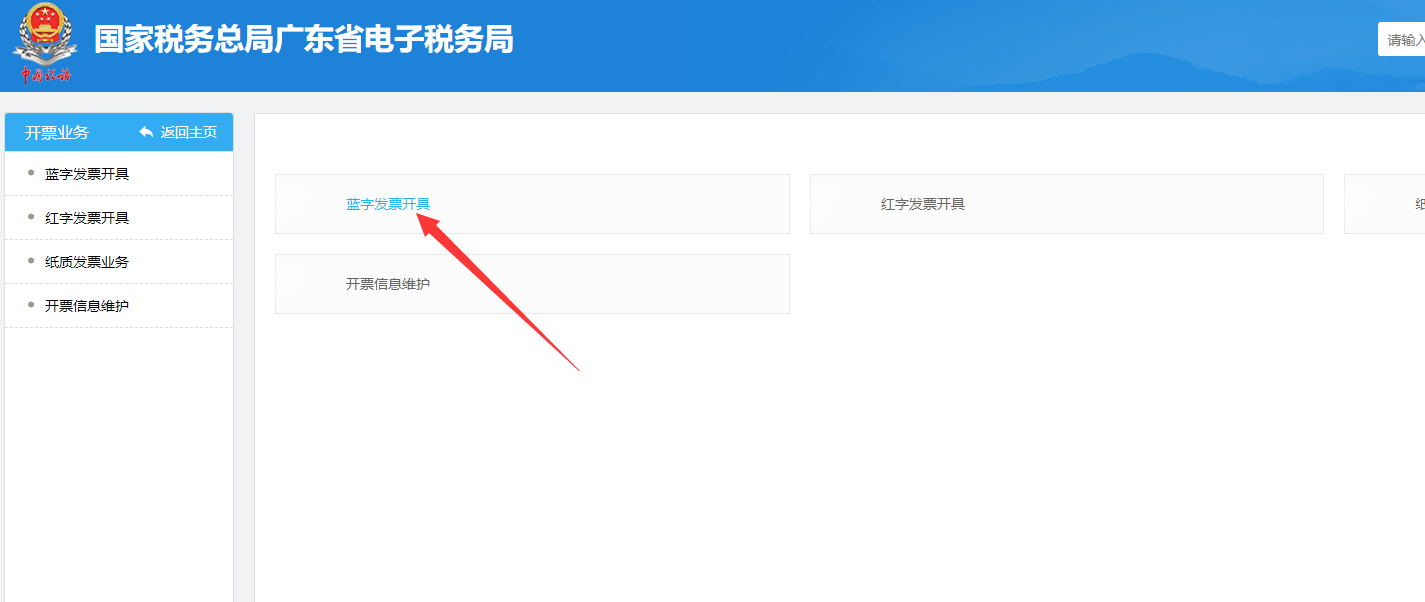Click the bullet dot before sidebar 蓝字发票开具

click(x=31, y=173)
